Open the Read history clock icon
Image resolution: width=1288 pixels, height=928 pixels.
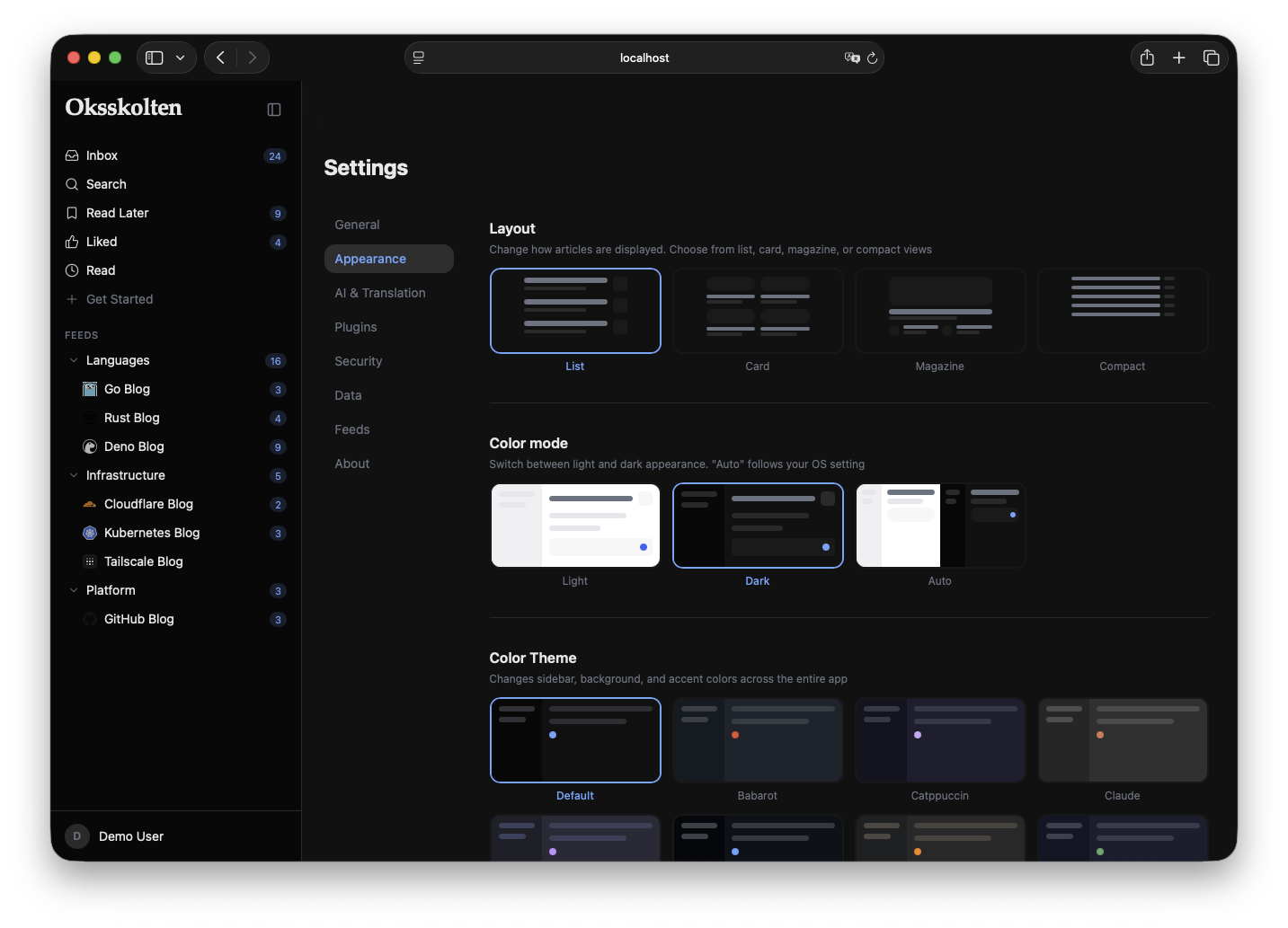(72, 270)
